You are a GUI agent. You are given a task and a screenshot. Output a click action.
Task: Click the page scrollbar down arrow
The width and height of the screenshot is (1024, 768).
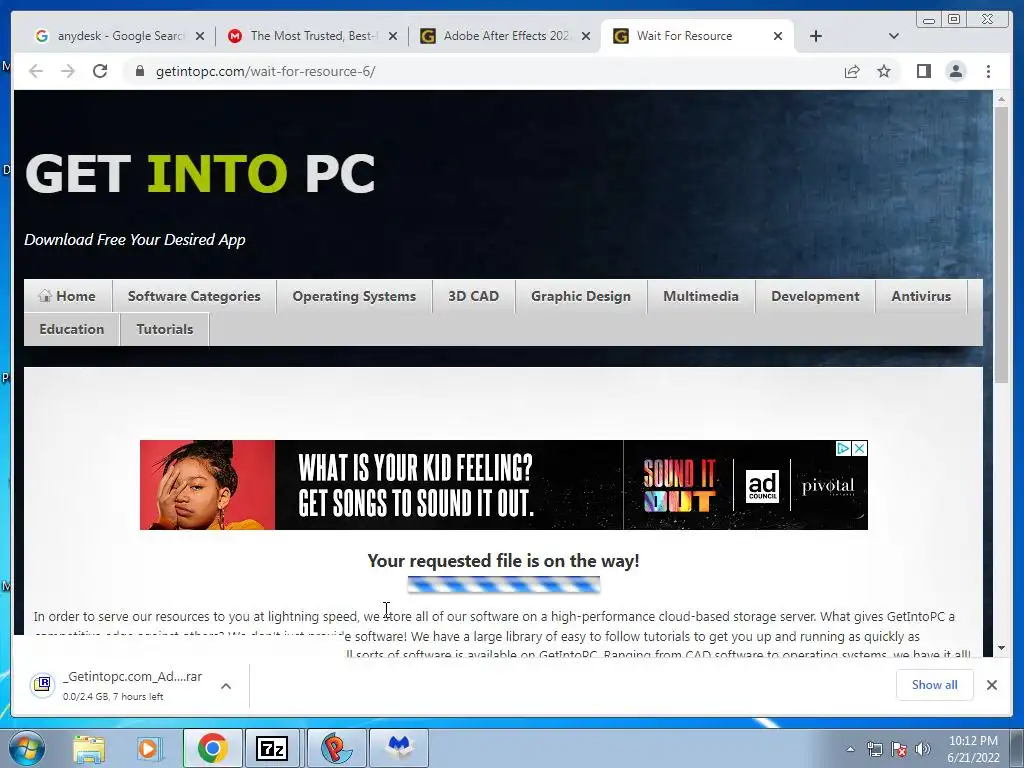1001,647
